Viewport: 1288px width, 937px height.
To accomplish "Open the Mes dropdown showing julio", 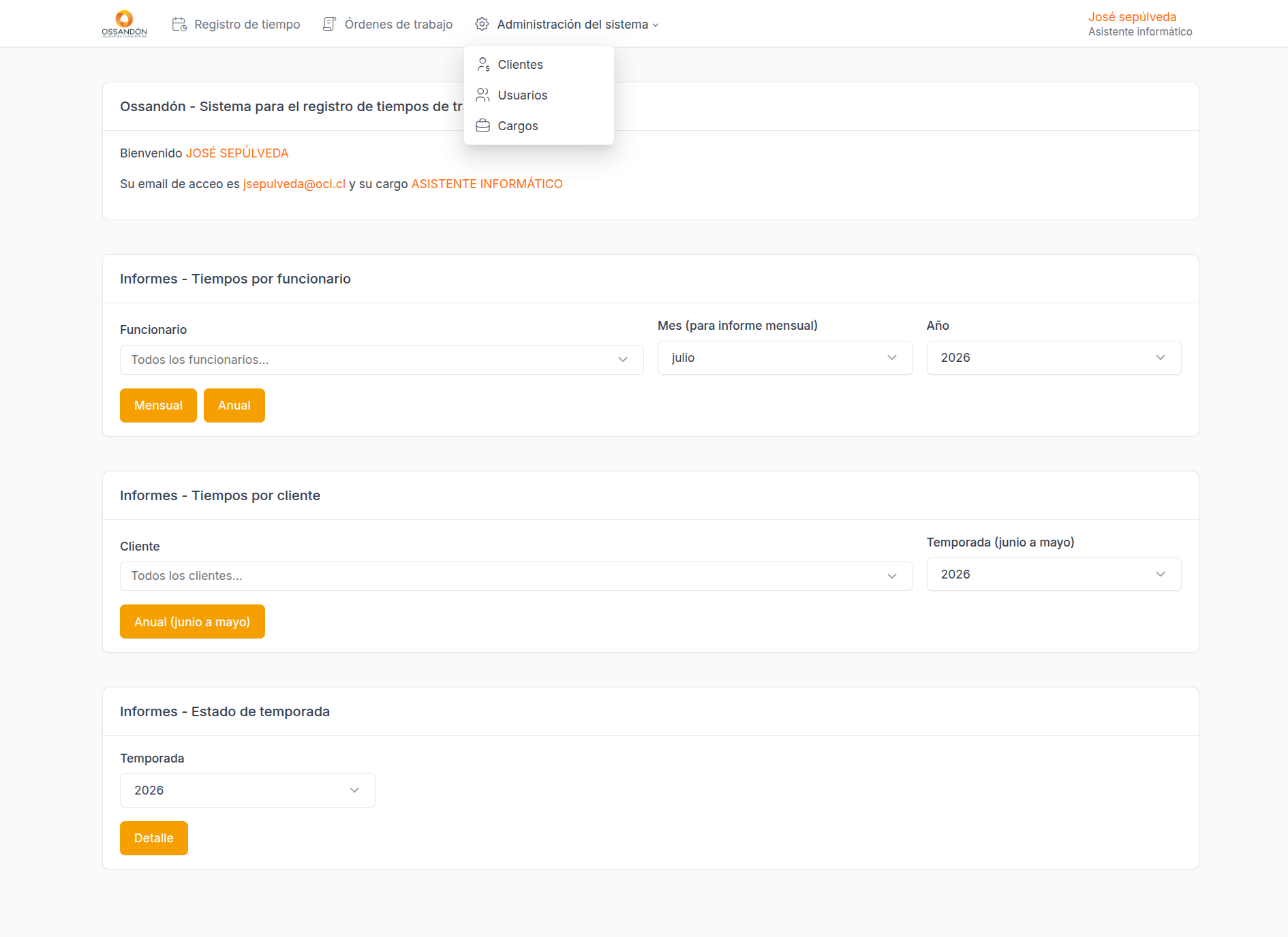I will coord(785,358).
